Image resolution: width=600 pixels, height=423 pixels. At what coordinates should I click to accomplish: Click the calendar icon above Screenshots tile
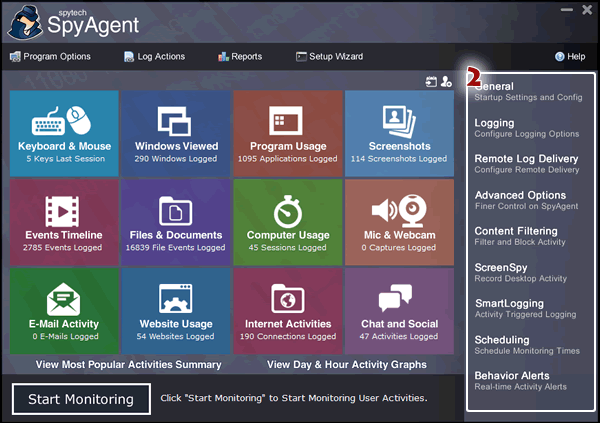coord(431,82)
